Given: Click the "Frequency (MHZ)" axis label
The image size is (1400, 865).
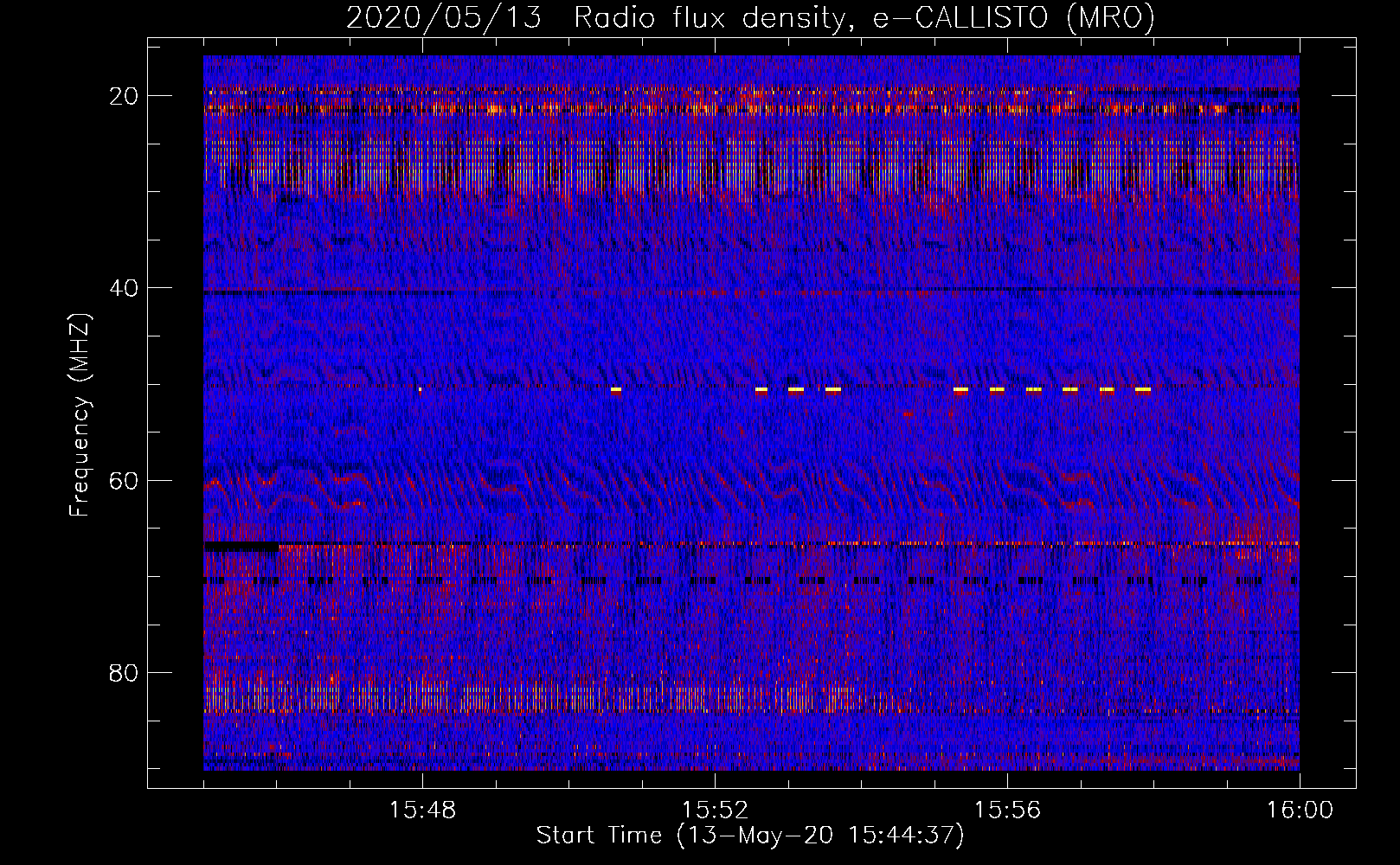Looking at the screenshot, I should pos(80,415).
